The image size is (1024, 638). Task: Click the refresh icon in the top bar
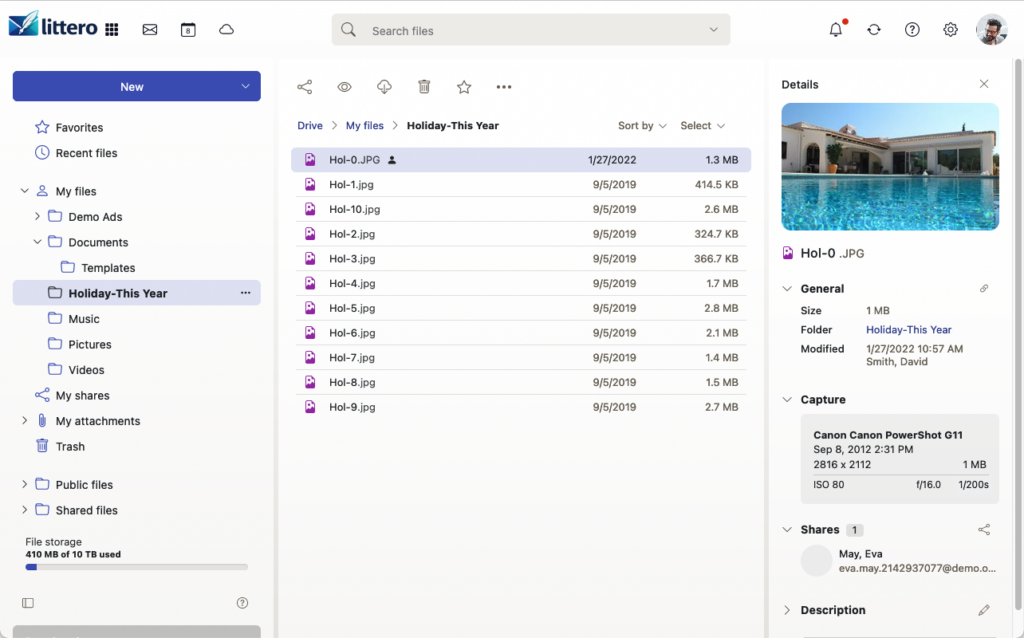[x=874, y=30]
